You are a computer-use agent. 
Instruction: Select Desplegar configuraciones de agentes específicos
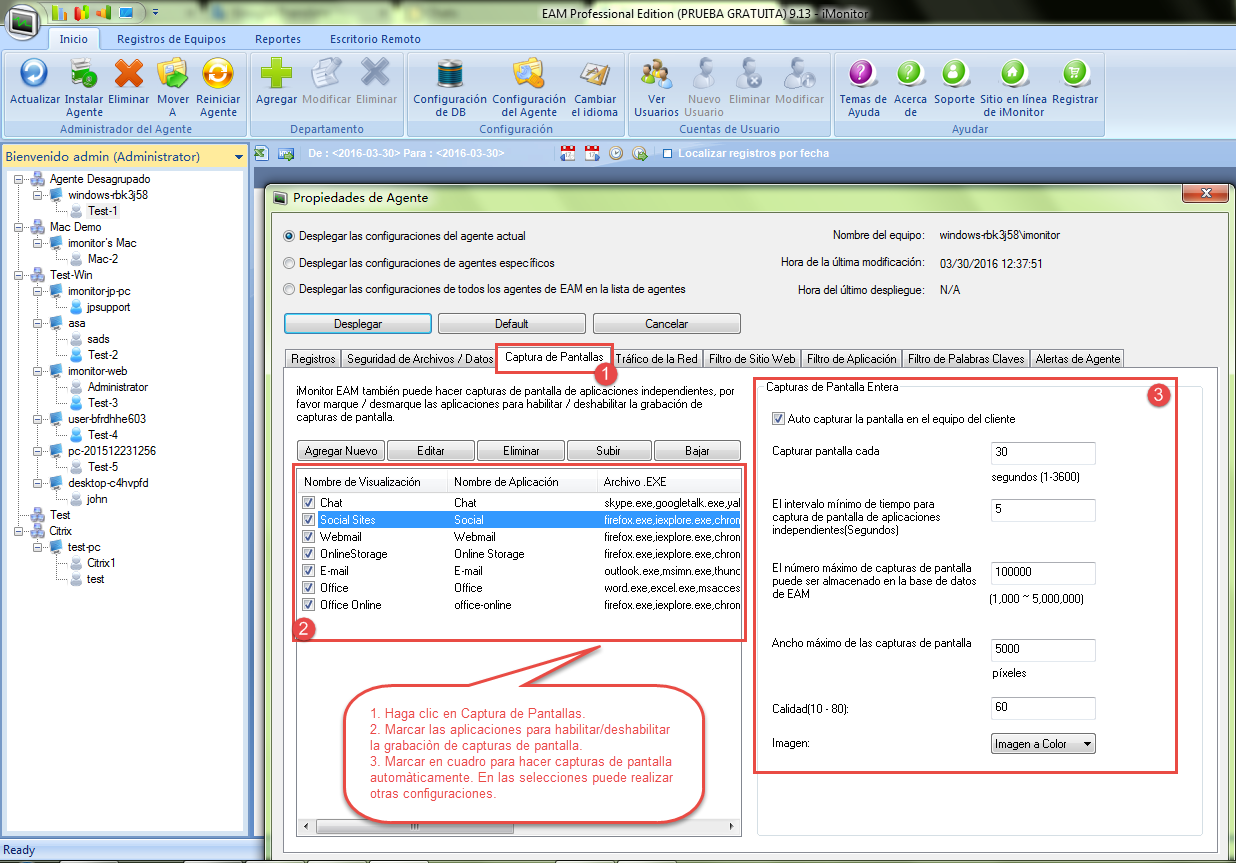pyautogui.click(x=290, y=263)
